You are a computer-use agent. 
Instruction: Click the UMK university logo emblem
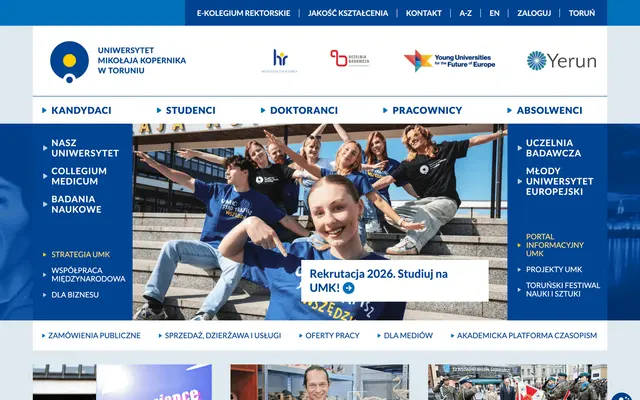pyautogui.click(x=69, y=62)
